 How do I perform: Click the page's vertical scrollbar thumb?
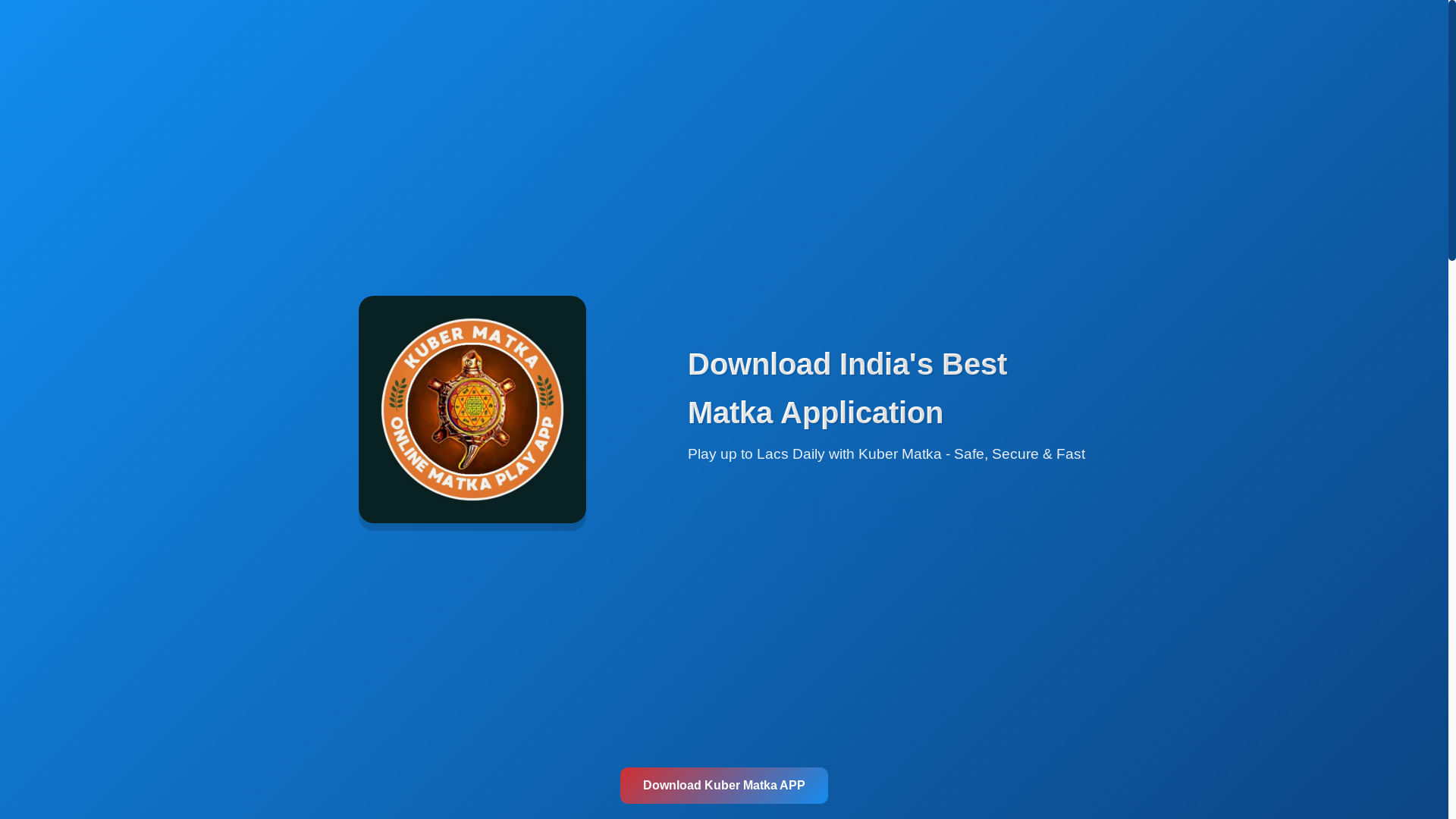coord(1451,130)
